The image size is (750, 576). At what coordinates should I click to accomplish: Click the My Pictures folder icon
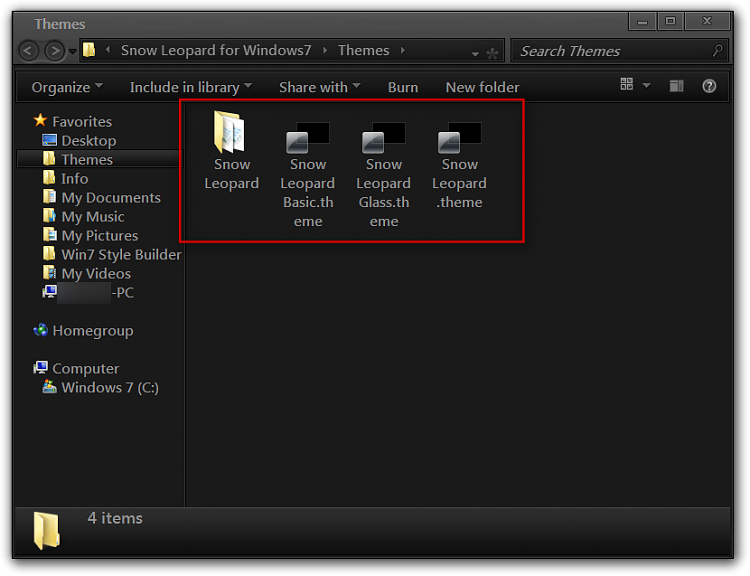tap(49, 234)
